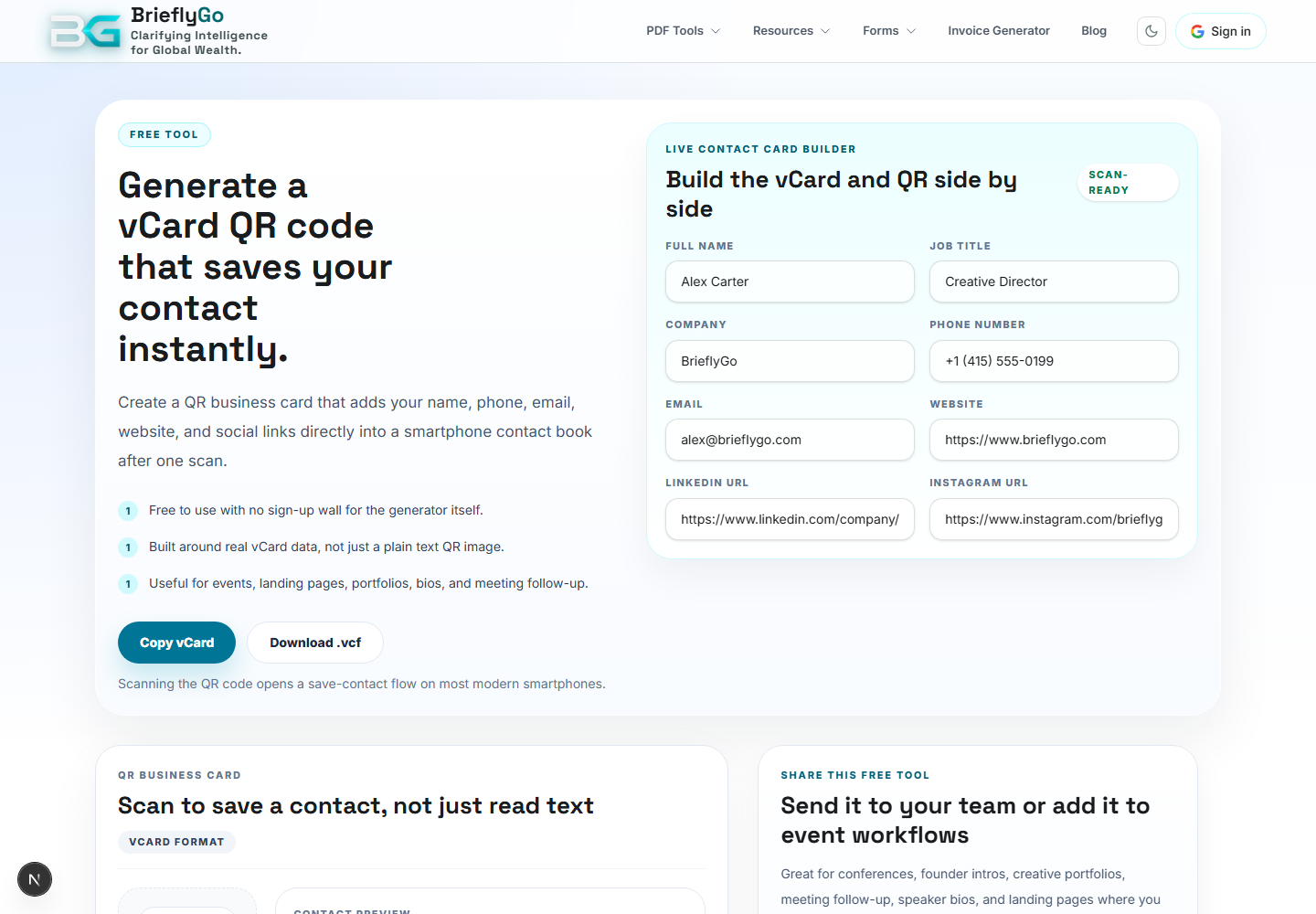Screen dimensions: 1316x914
Task: Click the SCAN-READY badge
Action: [x=1128, y=183]
